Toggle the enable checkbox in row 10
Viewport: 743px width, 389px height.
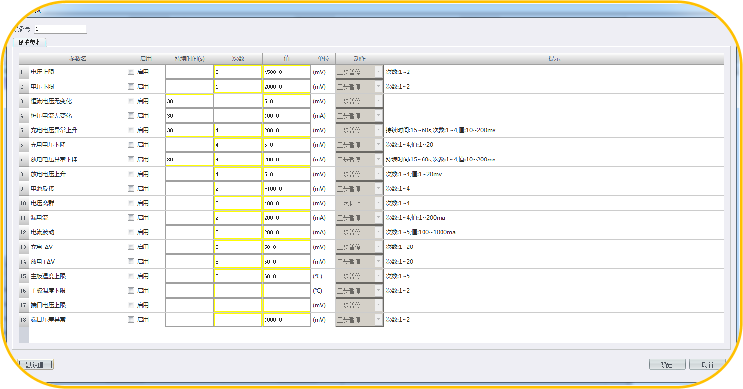(131, 203)
